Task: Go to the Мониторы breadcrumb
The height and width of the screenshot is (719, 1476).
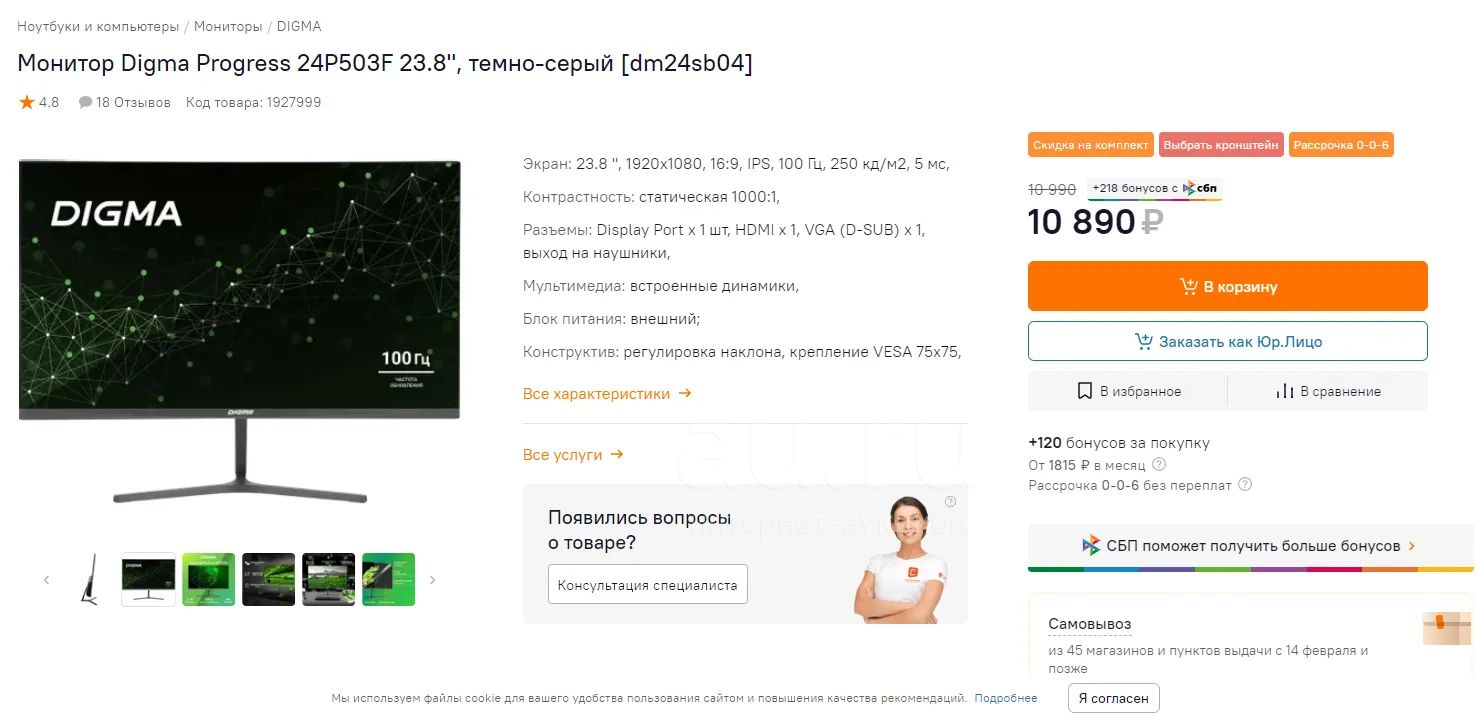Action: [228, 26]
